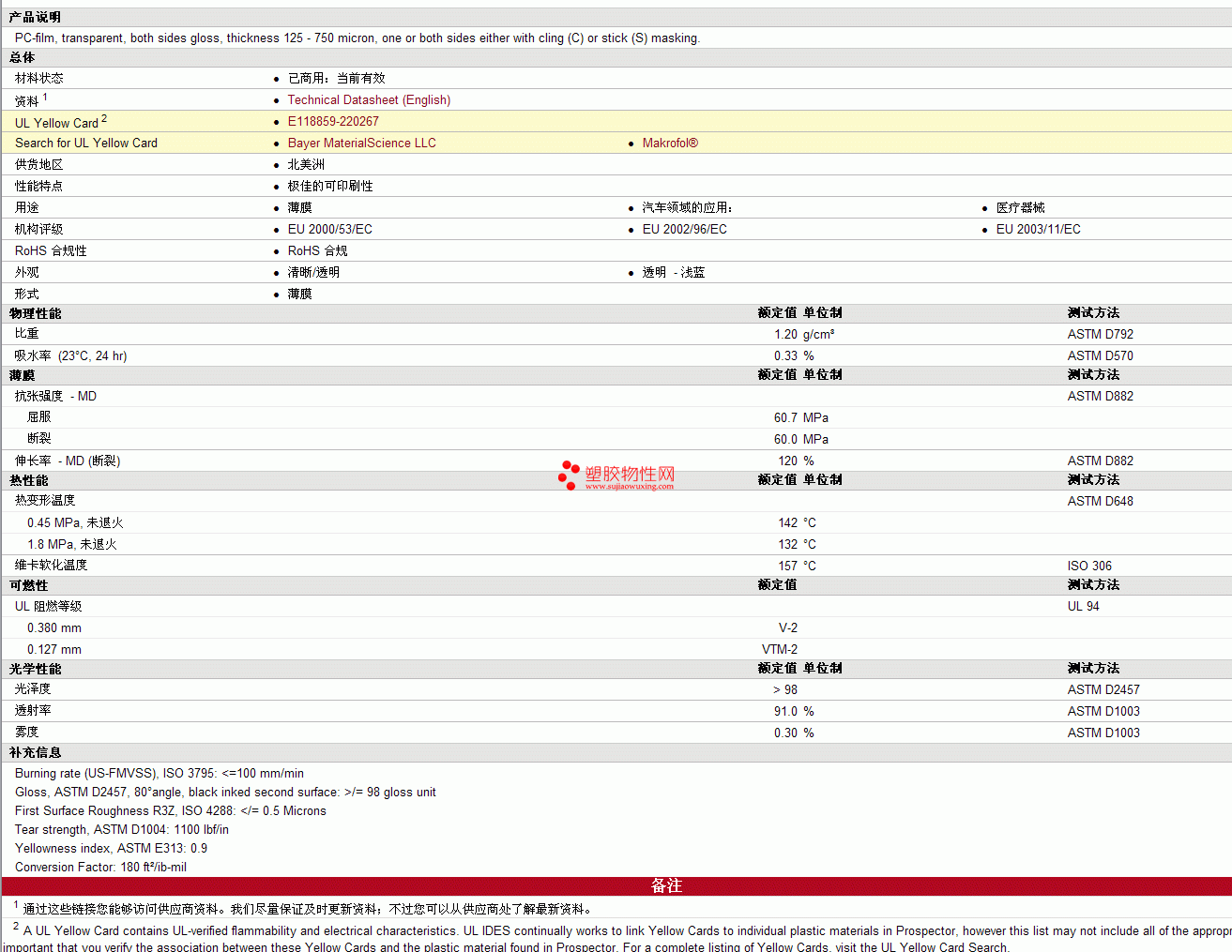Click the ISO 306 test method
The width and height of the screenshot is (1232, 952).
pyautogui.click(x=1089, y=567)
